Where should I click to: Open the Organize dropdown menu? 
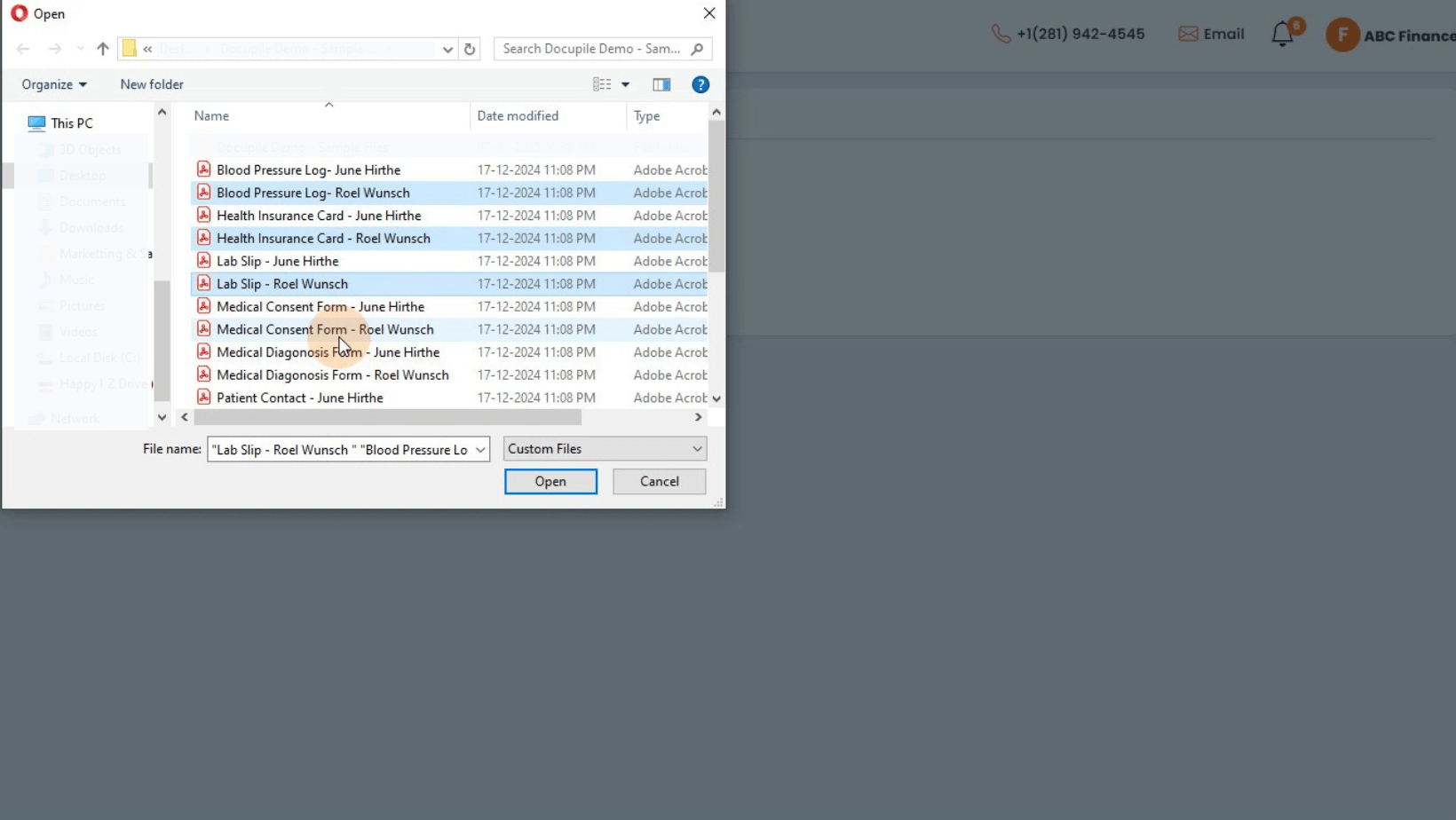pyautogui.click(x=54, y=84)
